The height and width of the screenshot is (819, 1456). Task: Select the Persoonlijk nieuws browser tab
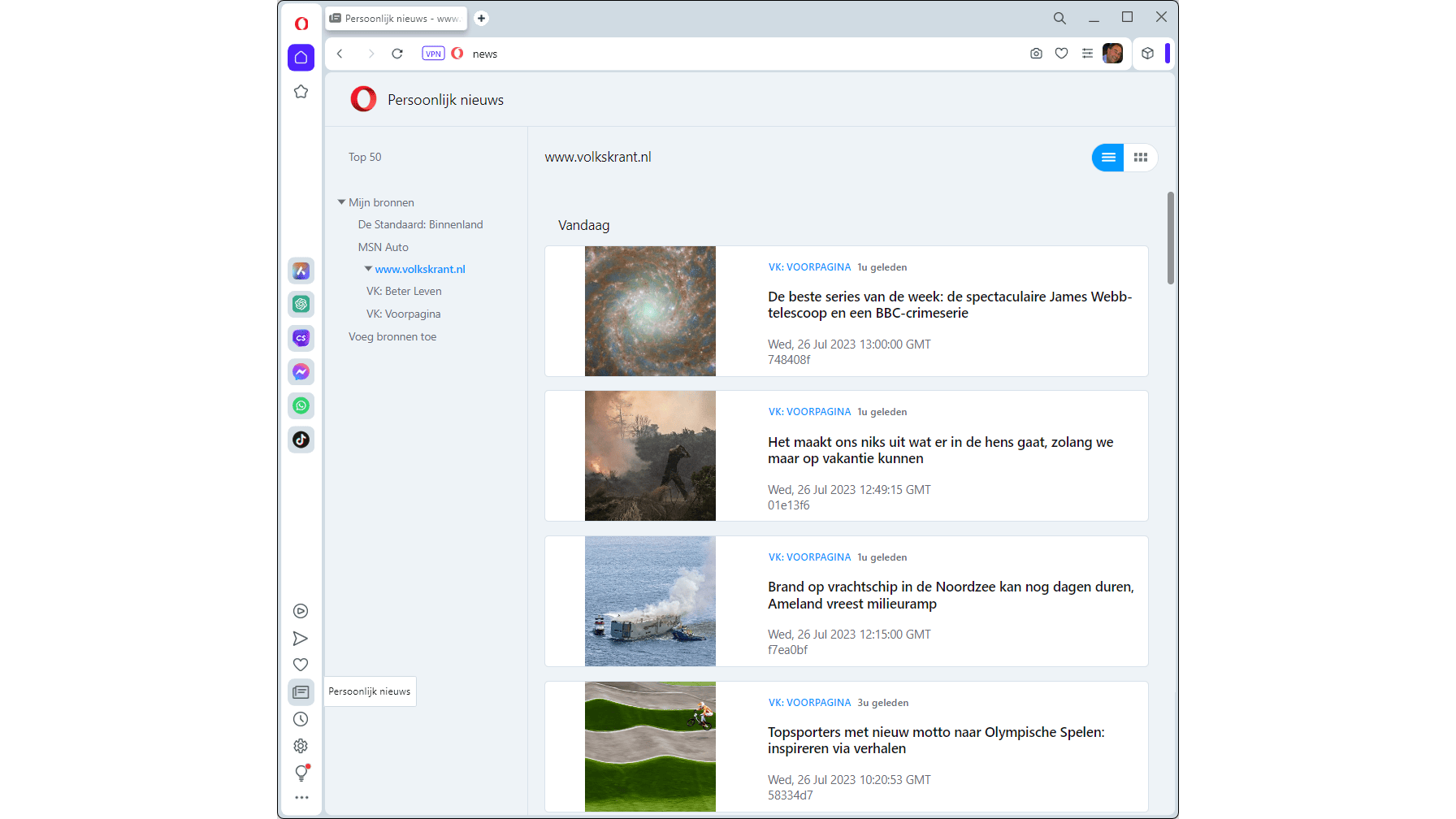click(x=396, y=19)
